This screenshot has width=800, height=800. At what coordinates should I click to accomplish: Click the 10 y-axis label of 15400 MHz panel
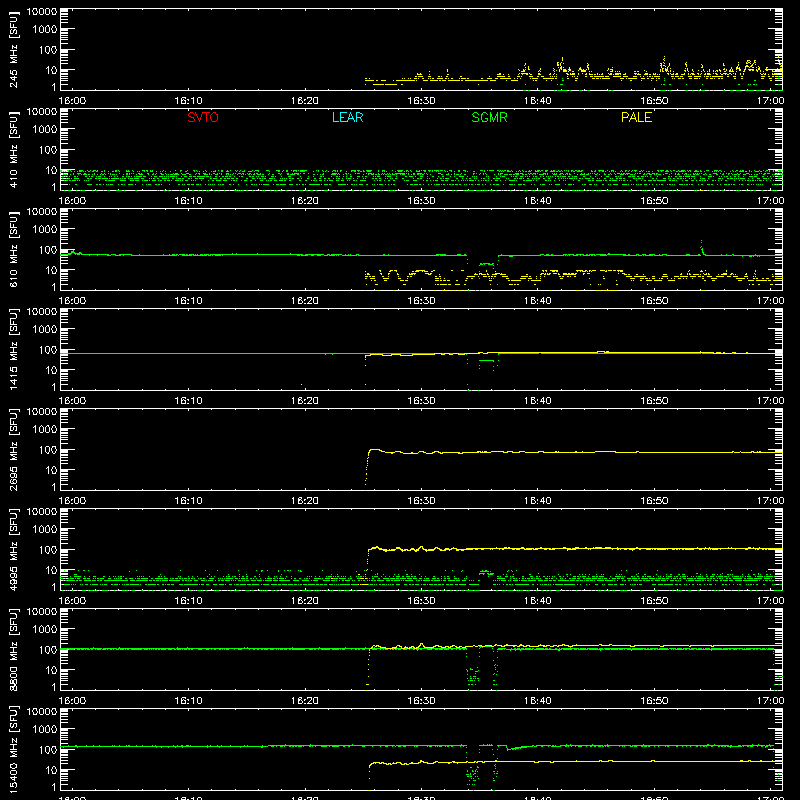coord(51,770)
